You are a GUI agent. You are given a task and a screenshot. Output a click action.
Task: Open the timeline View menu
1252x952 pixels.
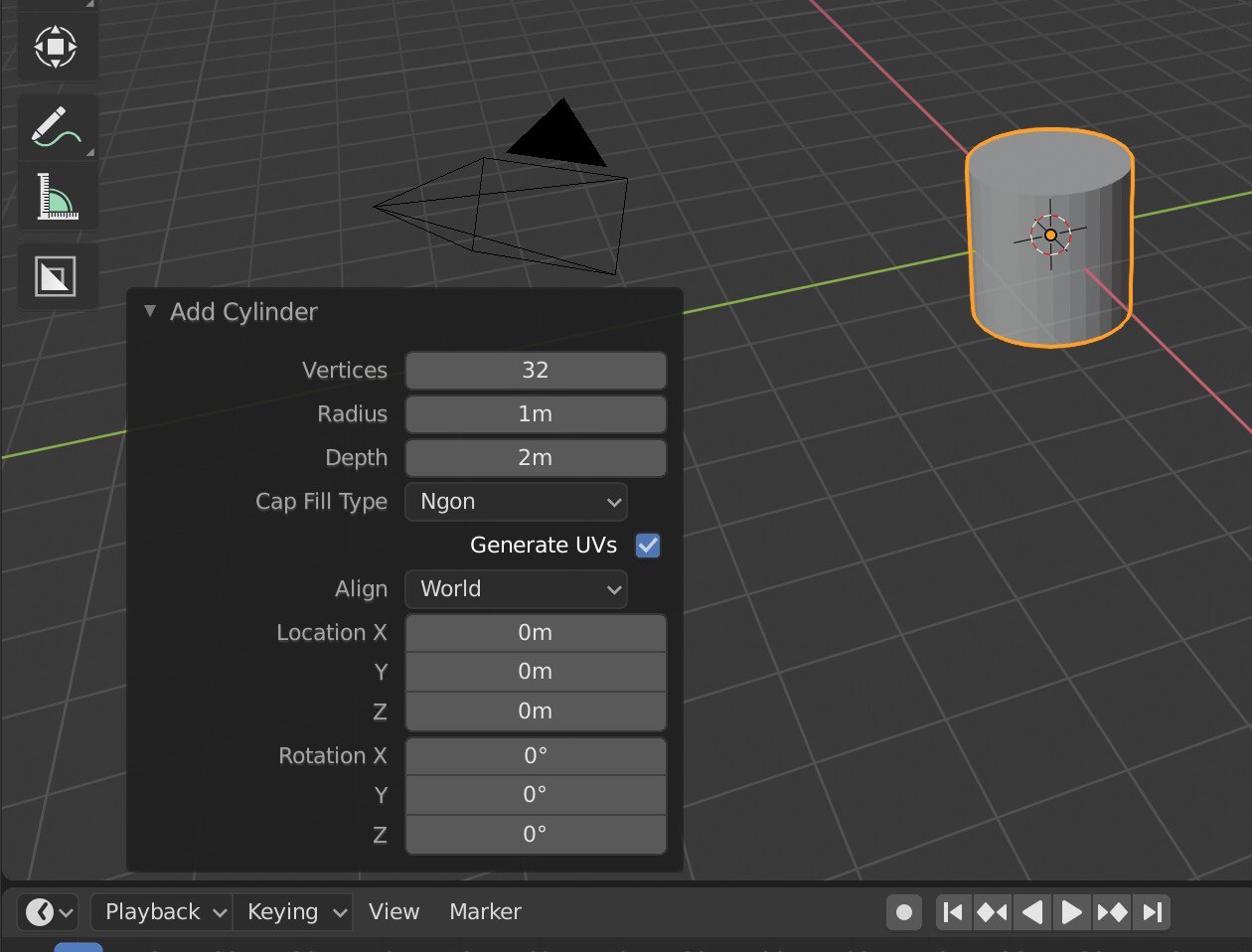click(393, 912)
